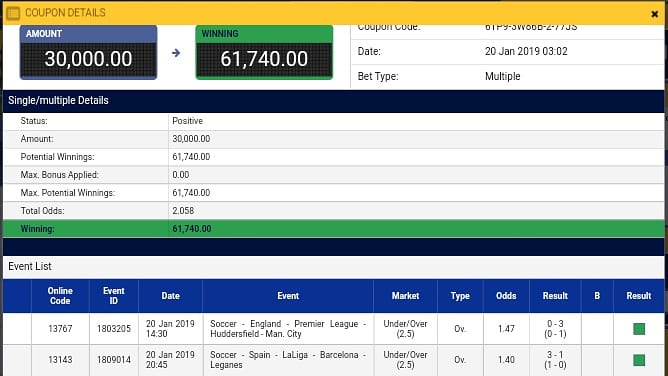Select the Event column header
This screenshot has height=376, width=668.
(x=288, y=296)
